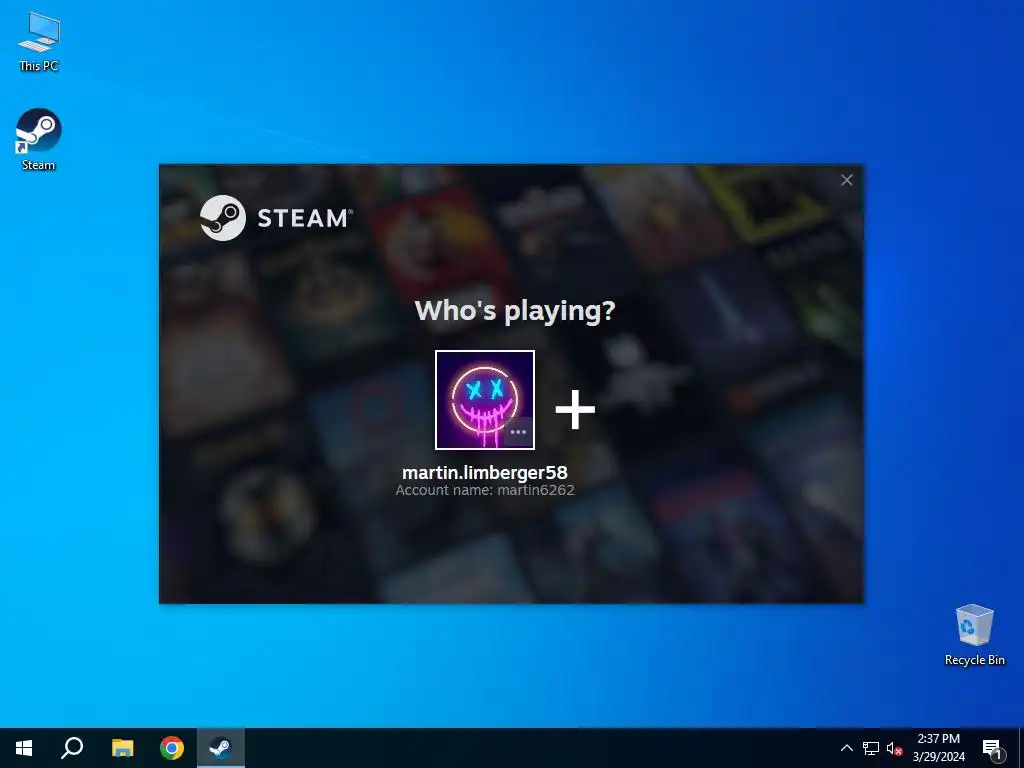Open the three-dot options on avatar

click(519, 432)
